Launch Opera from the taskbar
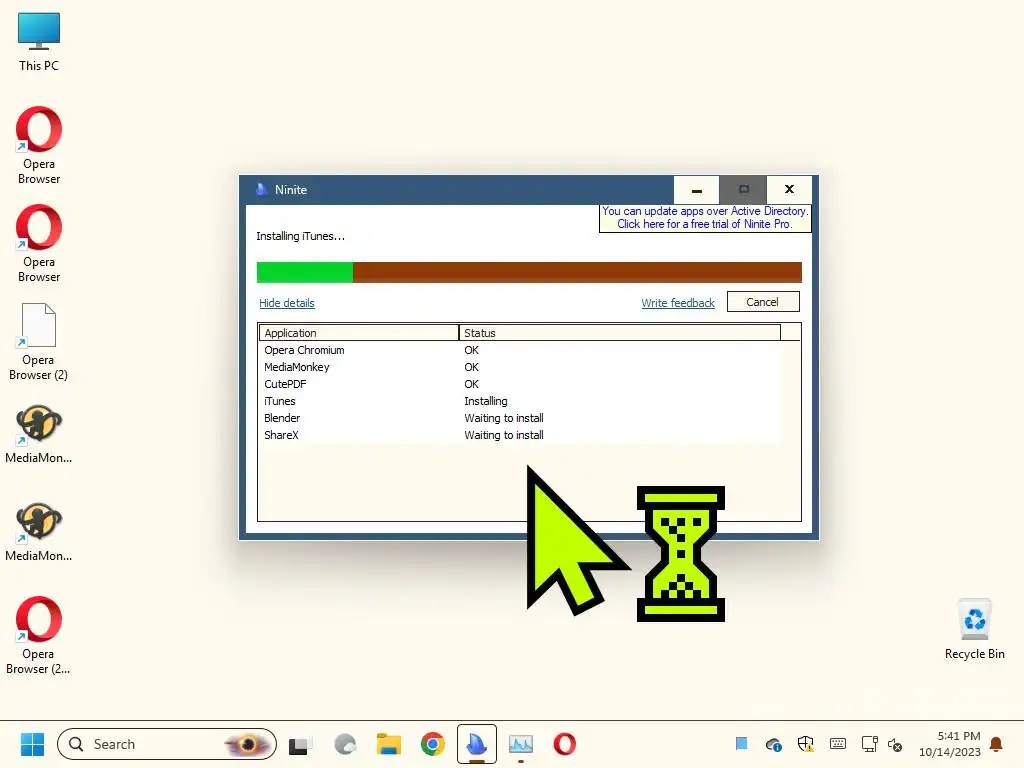Image resolution: width=1024 pixels, height=768 pixels. pyautogui.click(x=565, y=744)
